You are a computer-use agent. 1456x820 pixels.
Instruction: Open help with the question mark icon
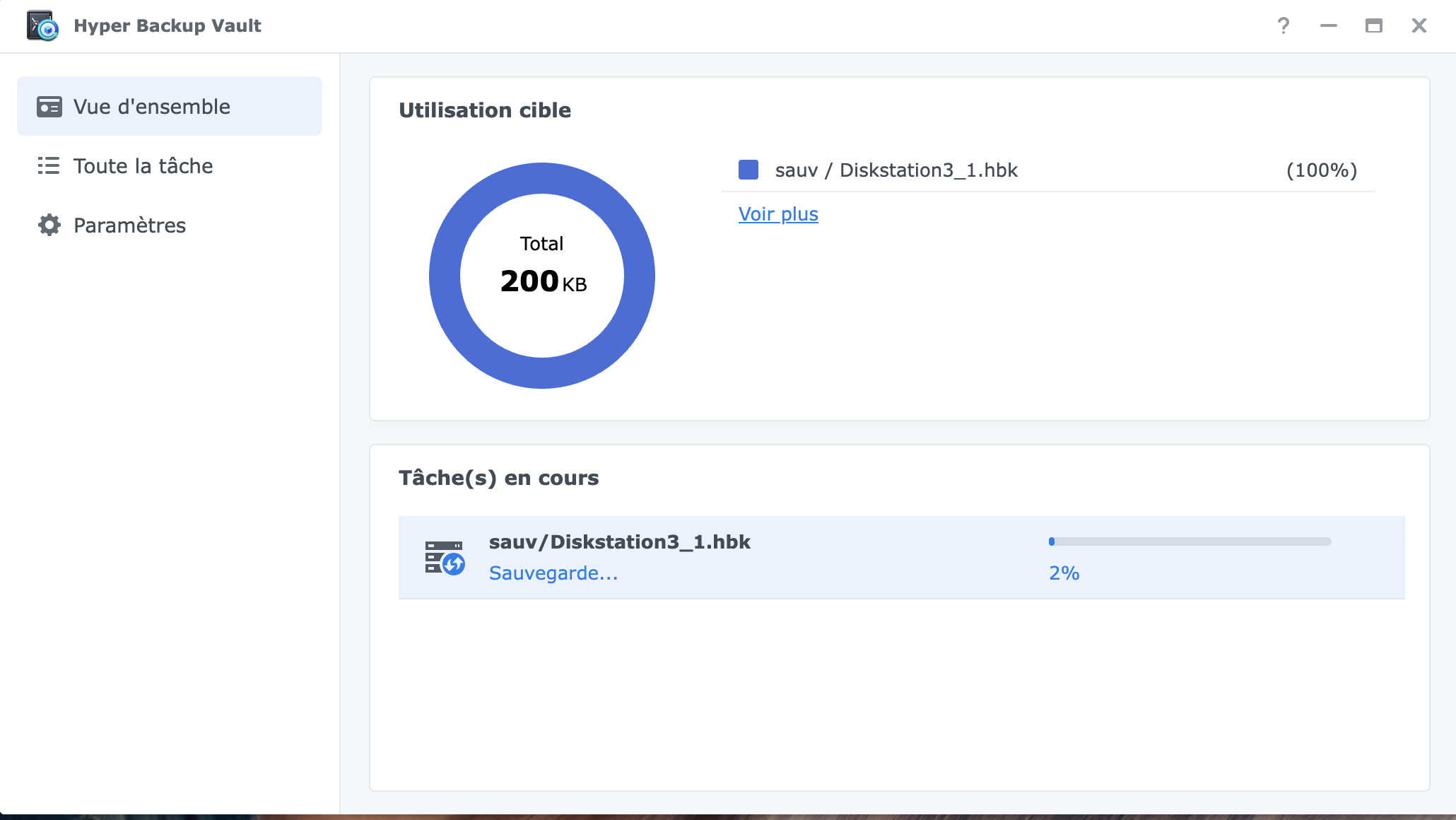click(1284, 26)
